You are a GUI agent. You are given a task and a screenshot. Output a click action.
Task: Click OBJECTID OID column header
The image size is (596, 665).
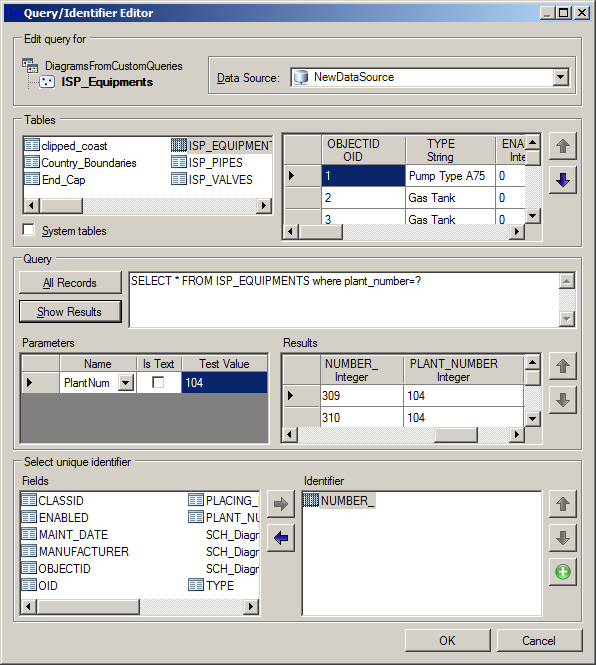click(x=364, y=150)
